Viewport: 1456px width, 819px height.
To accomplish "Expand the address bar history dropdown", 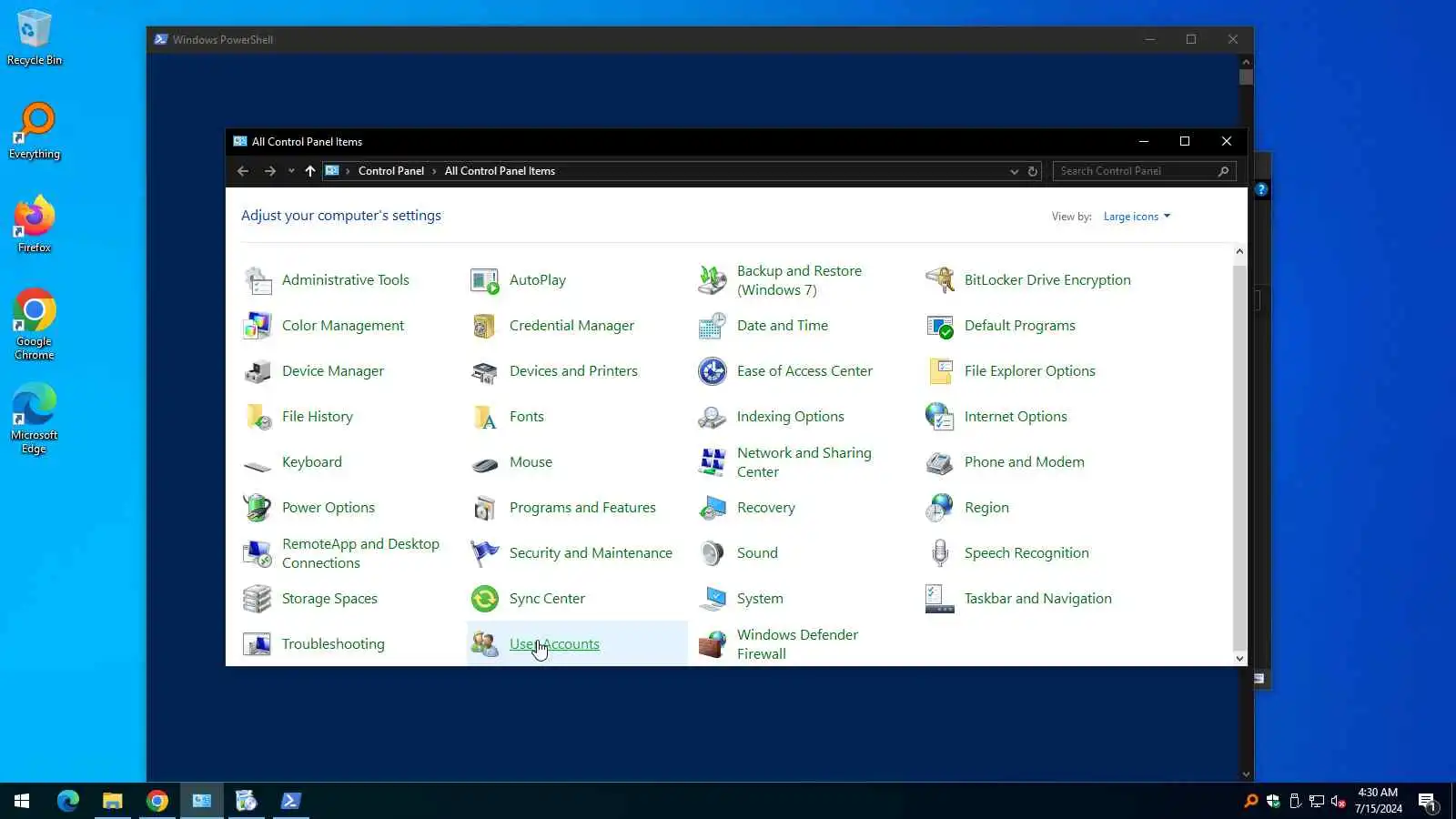I will 1014,171.
